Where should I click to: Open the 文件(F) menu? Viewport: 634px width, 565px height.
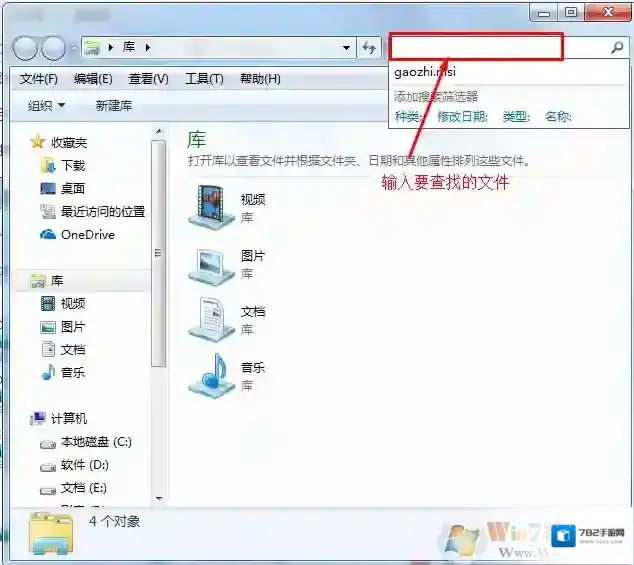[x=38, y=78]
